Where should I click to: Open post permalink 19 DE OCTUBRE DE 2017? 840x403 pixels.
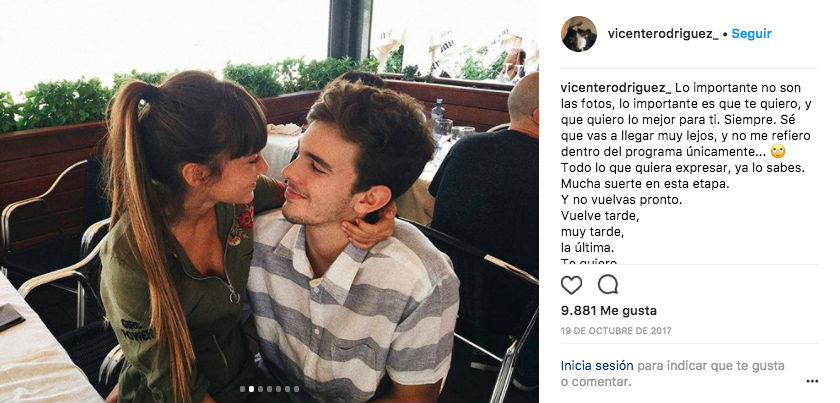point(616,331)
